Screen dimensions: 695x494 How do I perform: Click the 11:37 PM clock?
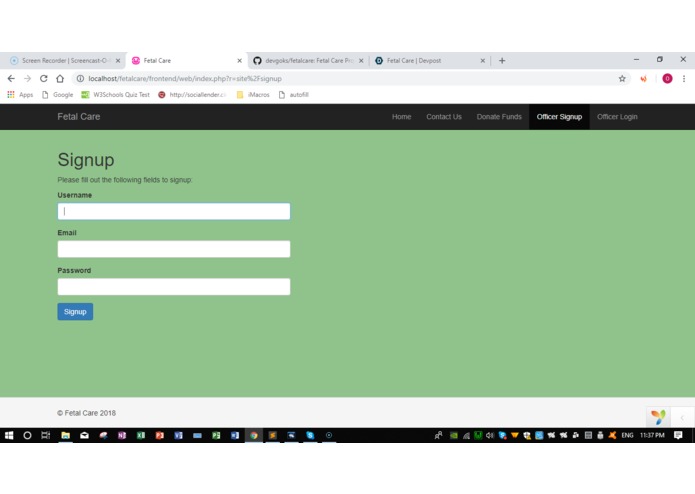coord(652,436)
